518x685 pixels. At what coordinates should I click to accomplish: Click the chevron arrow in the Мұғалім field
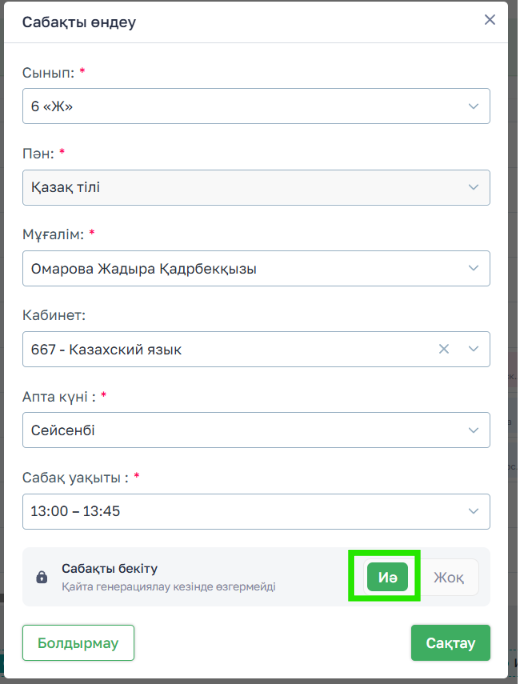point(473,268)
